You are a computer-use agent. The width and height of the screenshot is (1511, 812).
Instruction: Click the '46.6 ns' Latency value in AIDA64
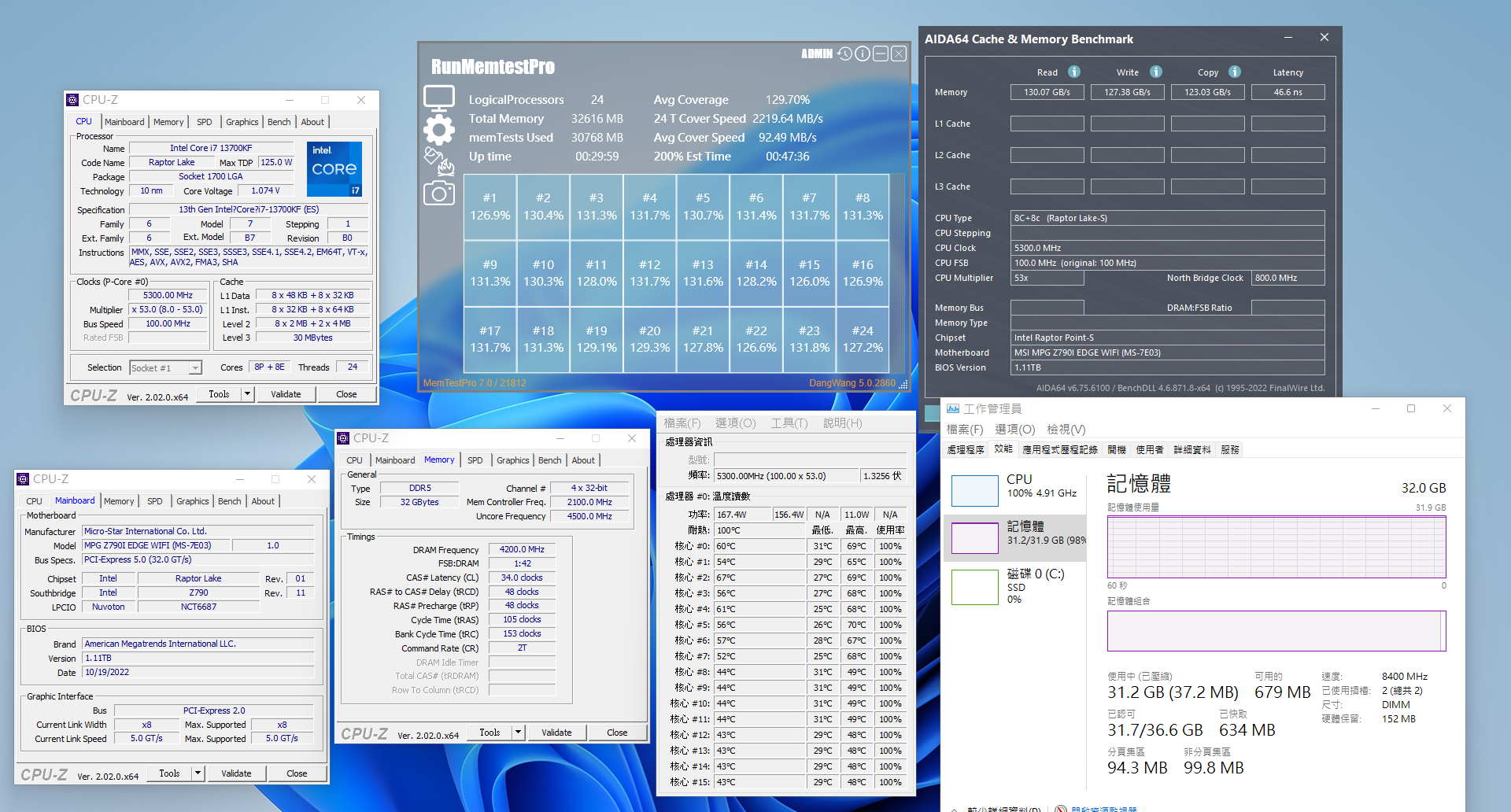tap(1287, 92)
